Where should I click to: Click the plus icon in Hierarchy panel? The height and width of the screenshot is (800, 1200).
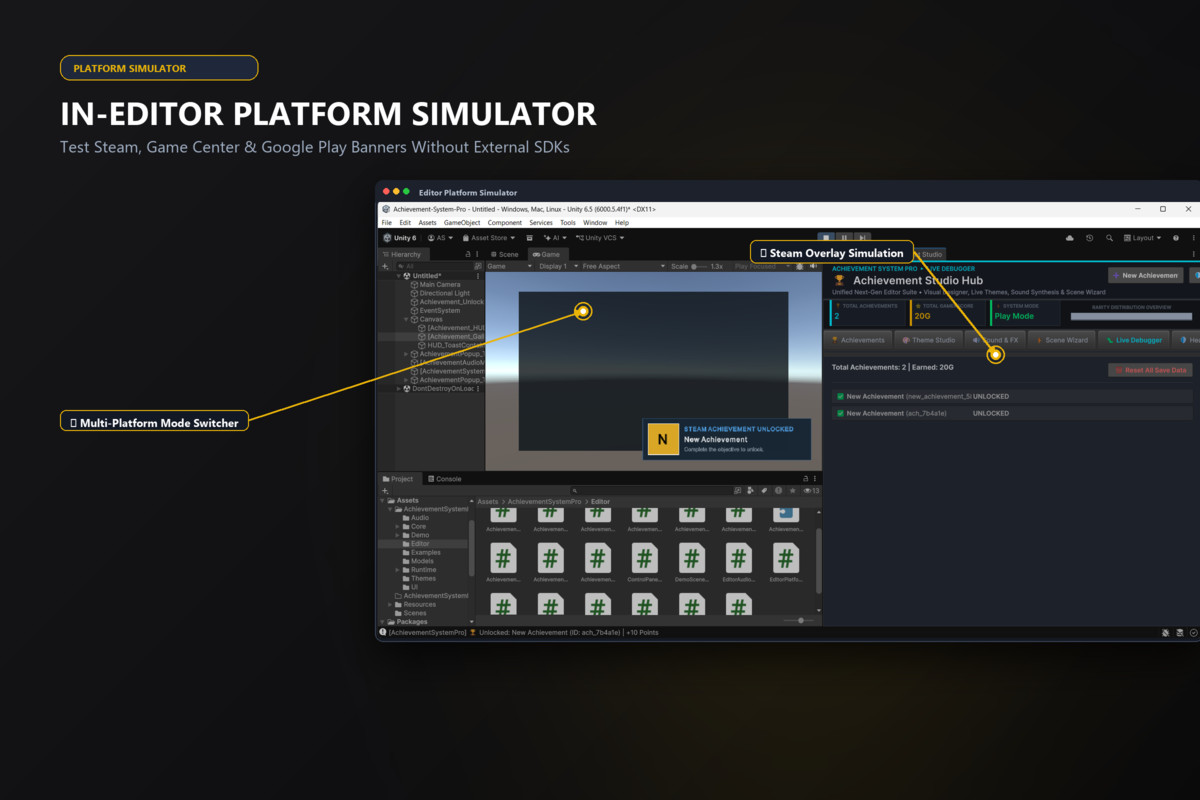(x=385, y=266)
